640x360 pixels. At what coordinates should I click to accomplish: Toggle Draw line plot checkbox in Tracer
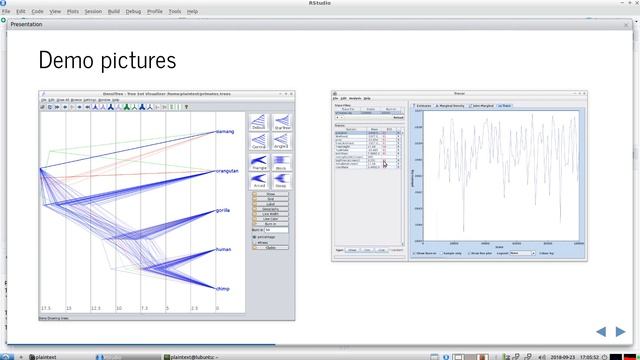[x=480, y=253]
